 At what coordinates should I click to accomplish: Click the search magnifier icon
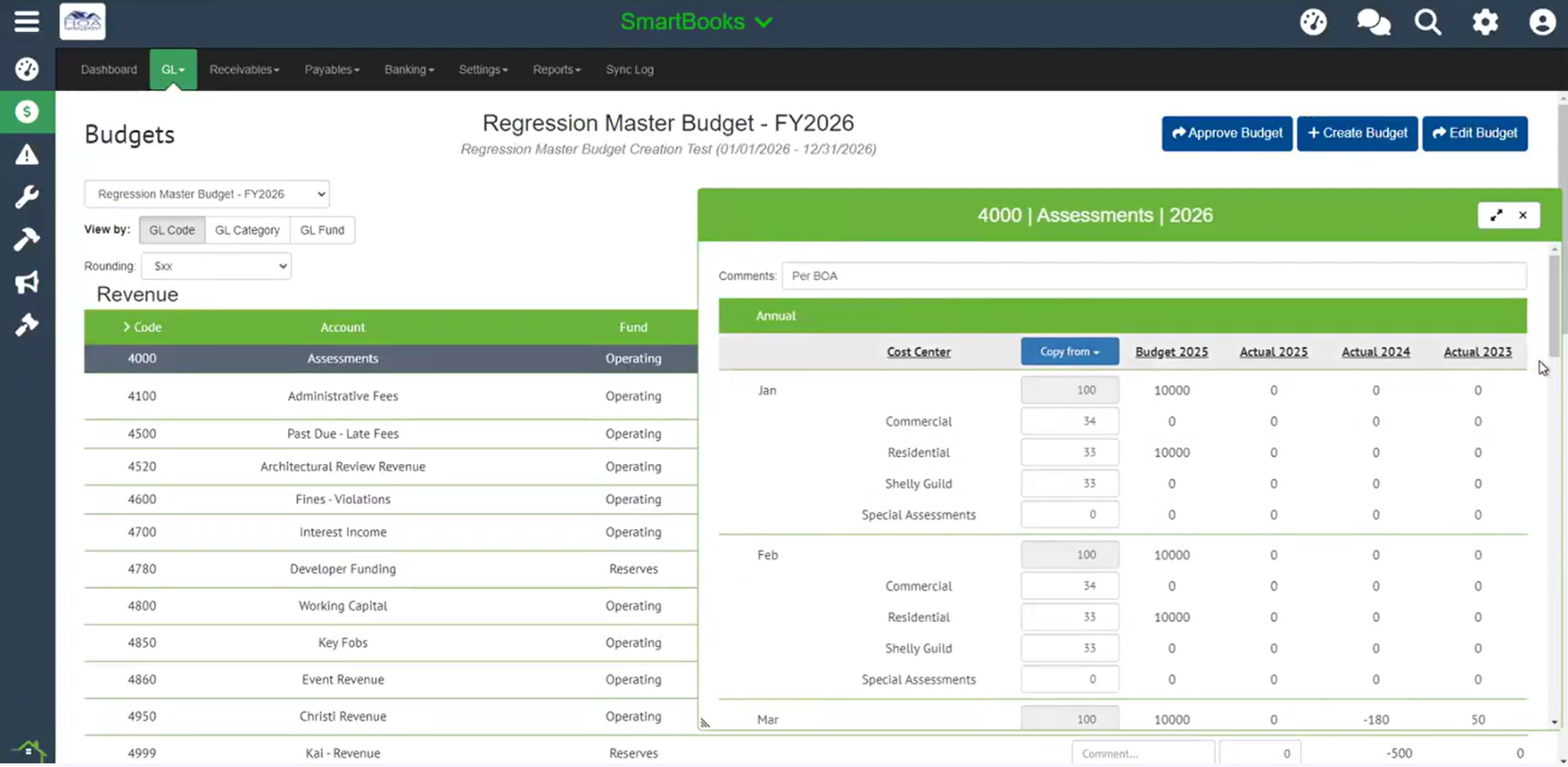1428,22
